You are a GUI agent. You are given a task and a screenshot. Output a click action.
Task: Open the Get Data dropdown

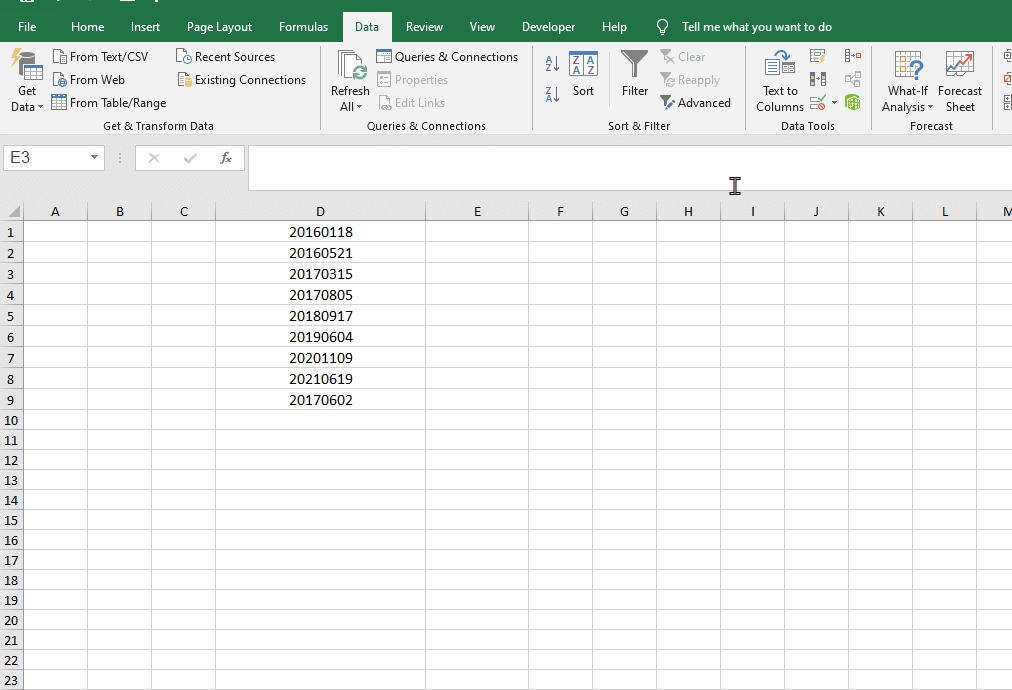pyautogui.click(x=26, y=79)
